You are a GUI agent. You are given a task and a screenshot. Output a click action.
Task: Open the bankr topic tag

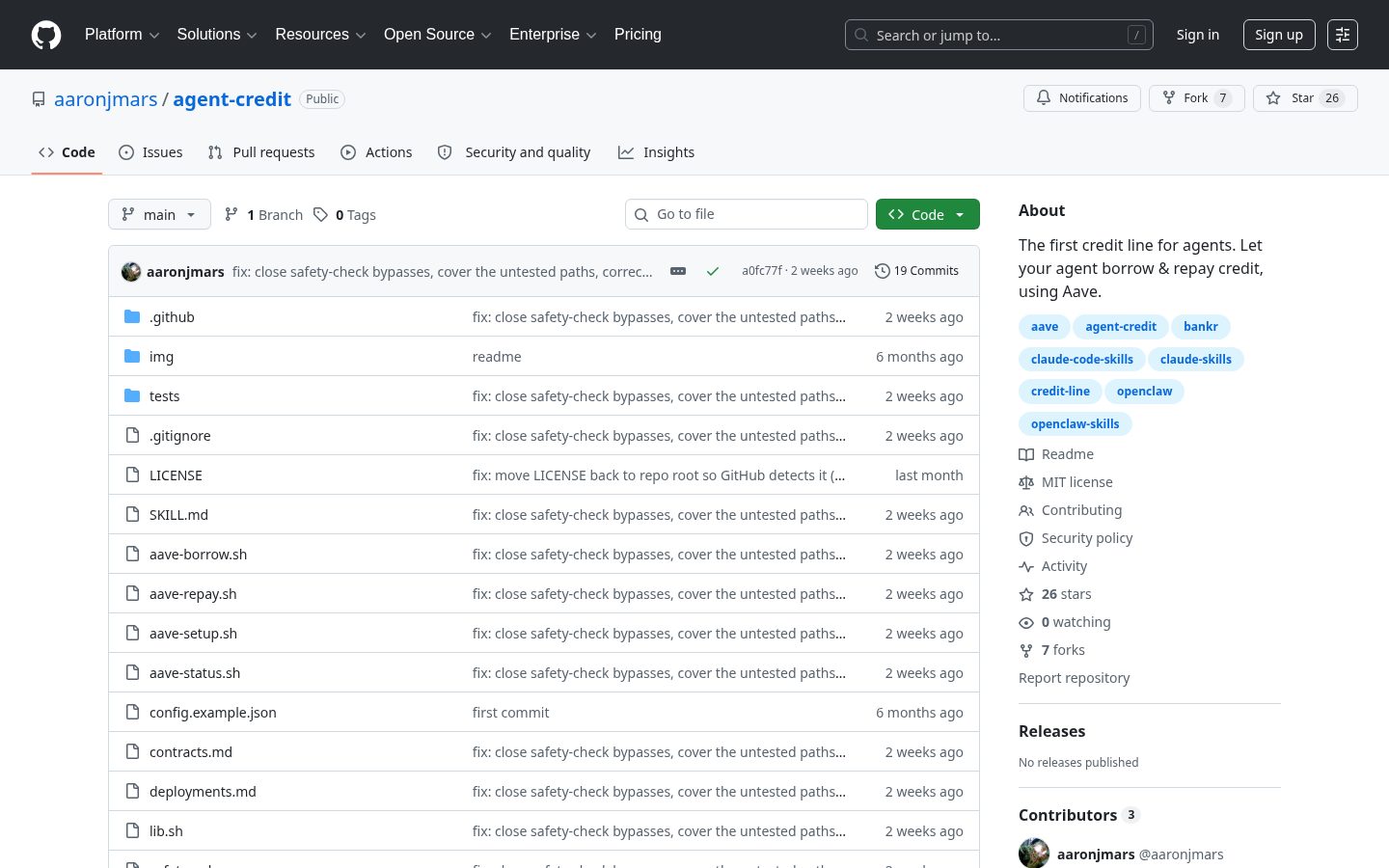click(x=1201, y=327)
